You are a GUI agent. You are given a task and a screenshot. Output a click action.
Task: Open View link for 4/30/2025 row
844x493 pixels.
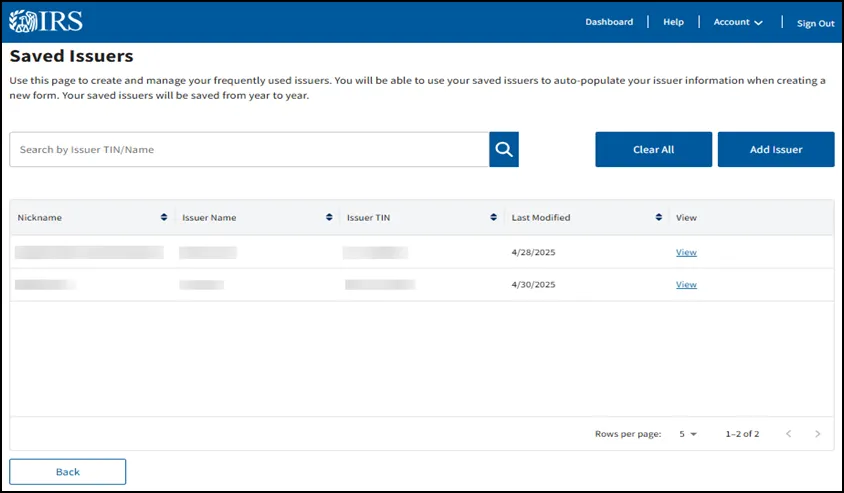coord(686,285)
